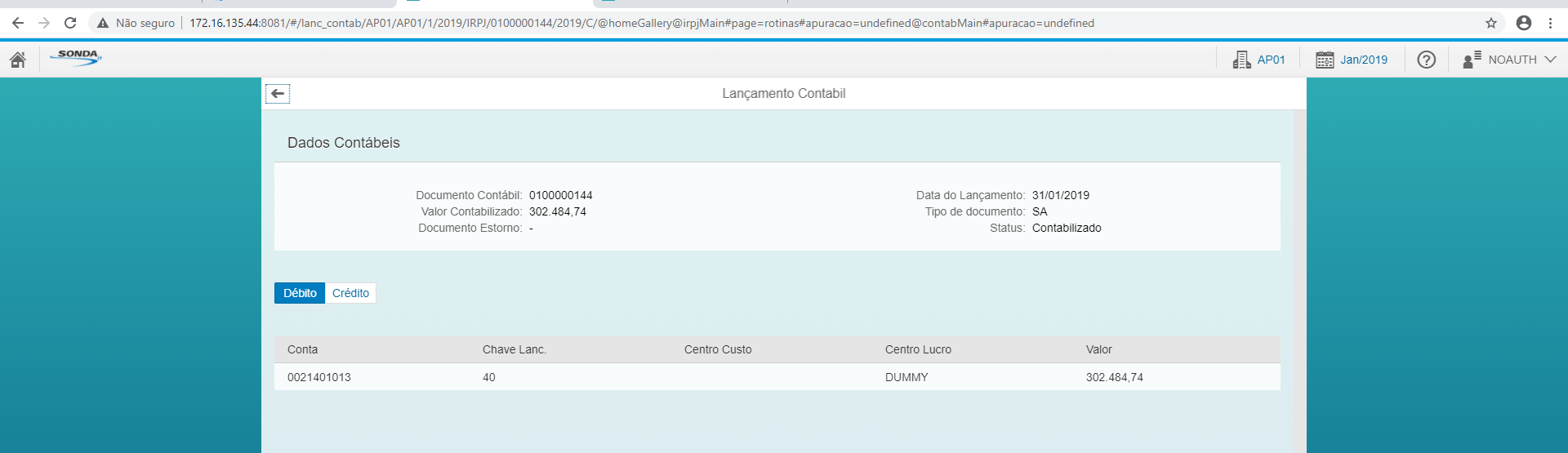
Task: Click the Conta column header
Action: tap(302, 349)
